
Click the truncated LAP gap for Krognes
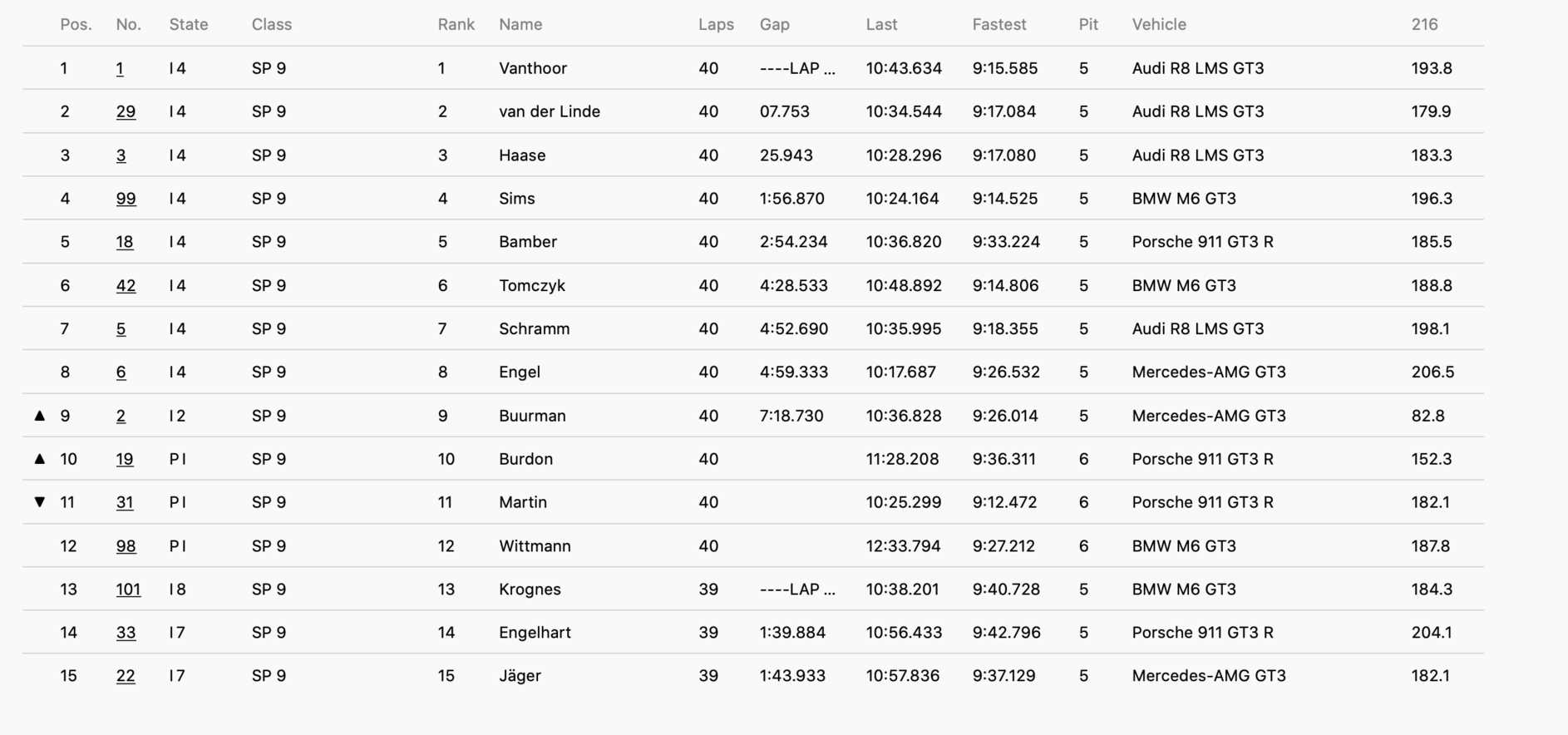(797, 589)
